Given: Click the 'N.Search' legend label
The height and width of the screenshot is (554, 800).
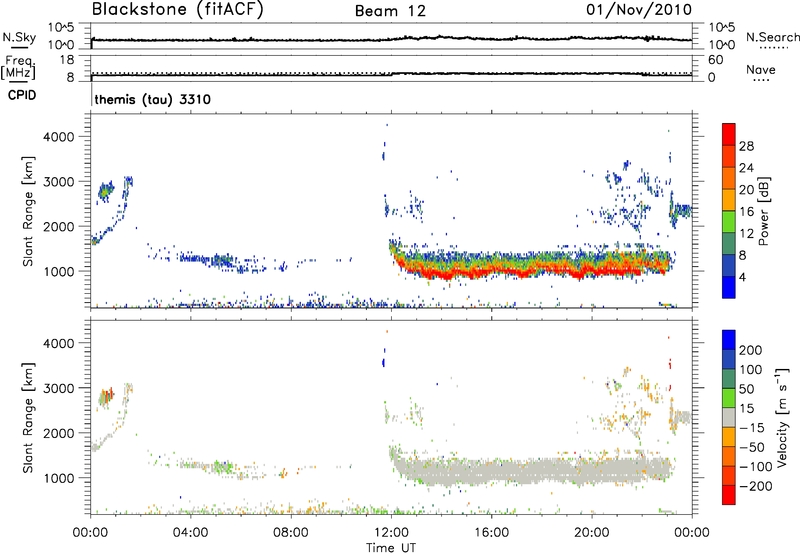Looking at the screenshot, I should pyautogui.click(x=772, y=37).
